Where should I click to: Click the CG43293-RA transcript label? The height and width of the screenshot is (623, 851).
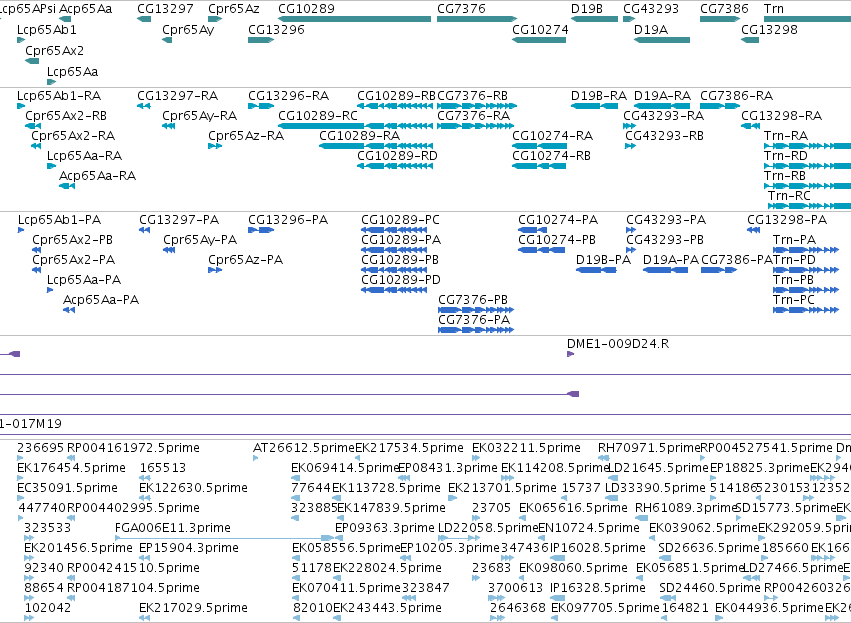click(x=663, y=116)
